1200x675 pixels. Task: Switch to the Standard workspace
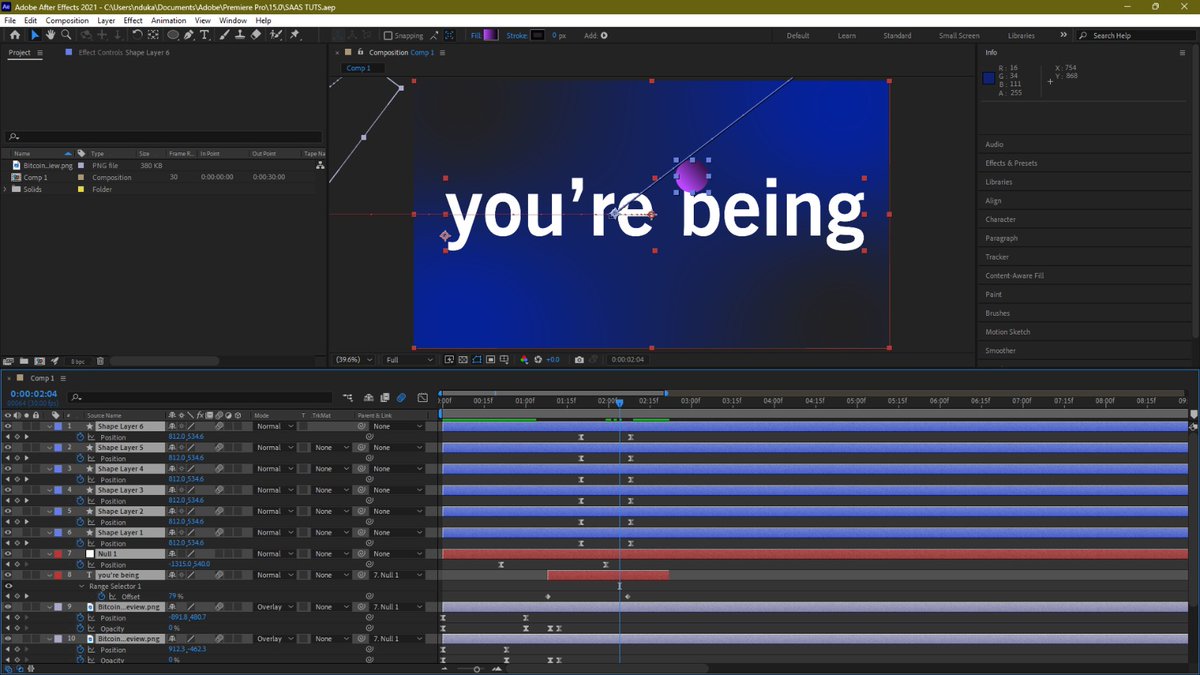(x=897, y=36)
